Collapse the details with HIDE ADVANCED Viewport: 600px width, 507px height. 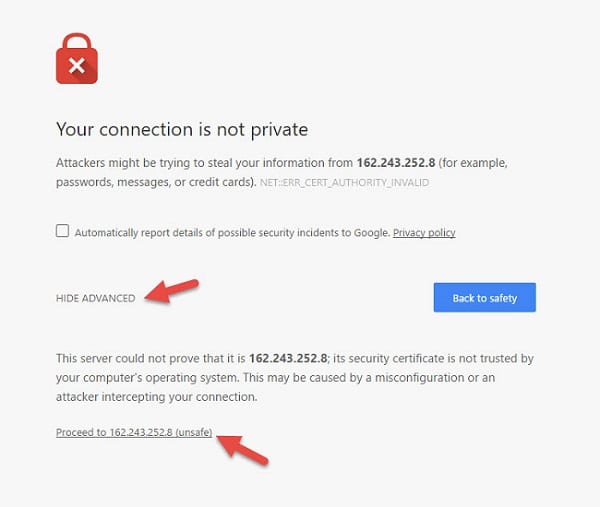click(x=96, y=298)
